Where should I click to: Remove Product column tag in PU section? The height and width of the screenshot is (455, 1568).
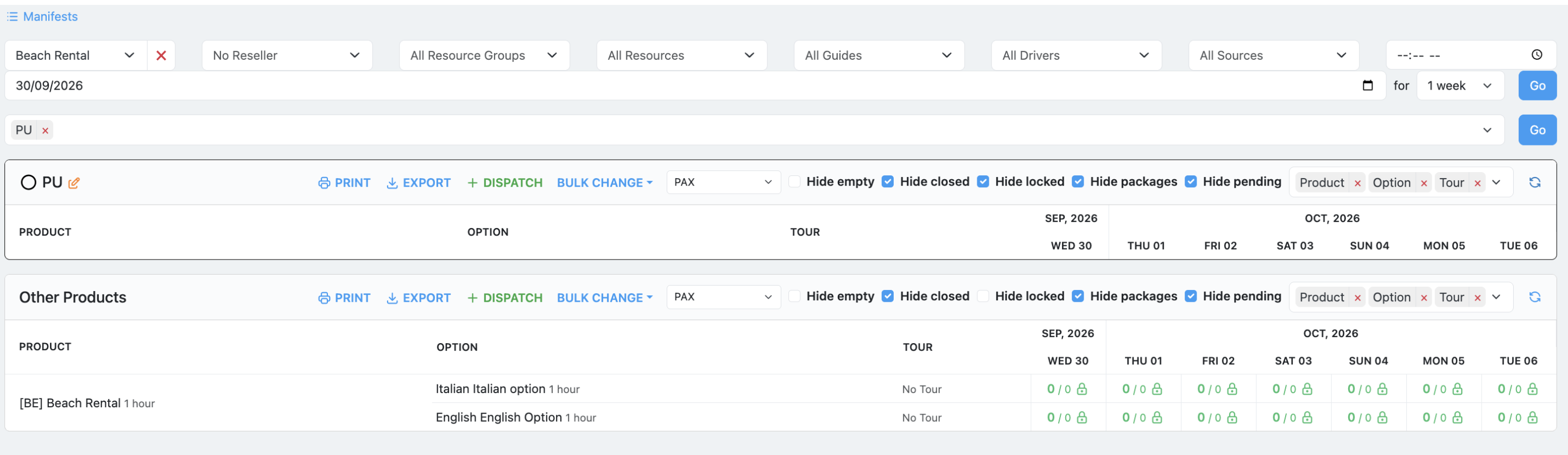(x=1357, y=183)
